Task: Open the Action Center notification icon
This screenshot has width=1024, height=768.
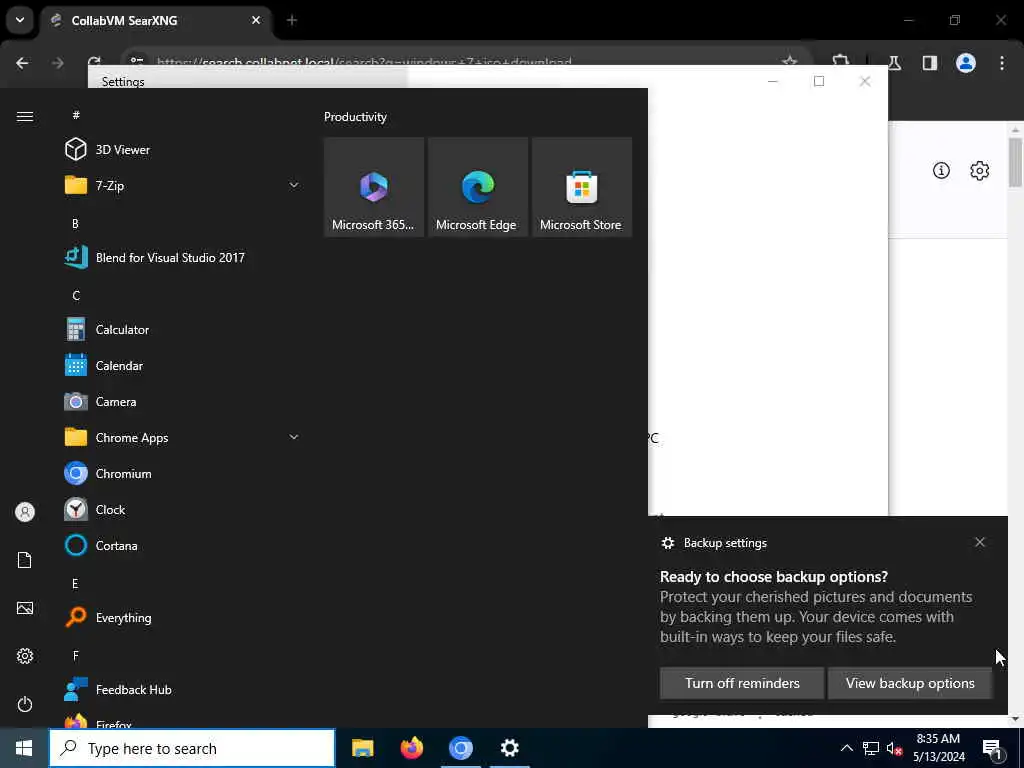Action: (993, 748)
